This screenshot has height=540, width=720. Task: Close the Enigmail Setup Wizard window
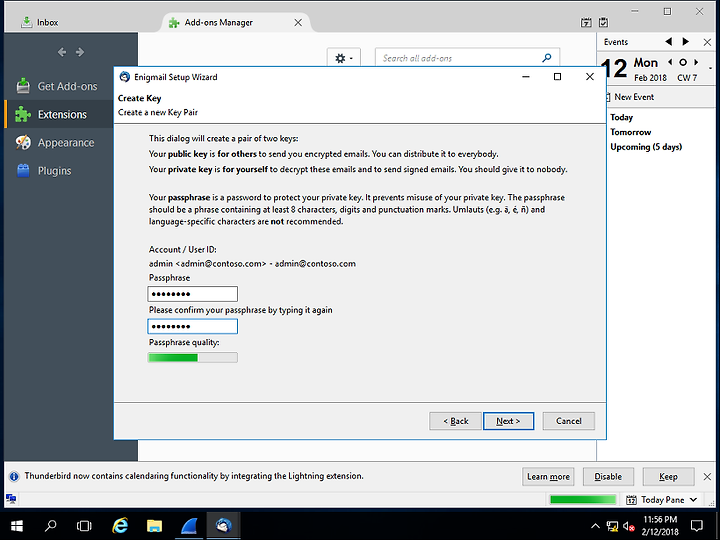[x=590, y=77]
